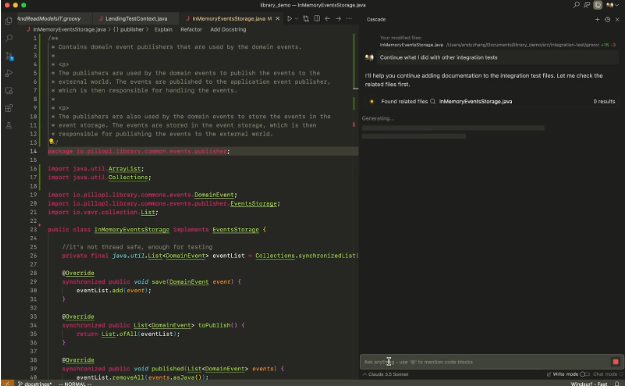Image resolution: width=627 pixels, height=388 pixels.
Task: Click the title bar search magnifier icon
Action: coord(577,5)
